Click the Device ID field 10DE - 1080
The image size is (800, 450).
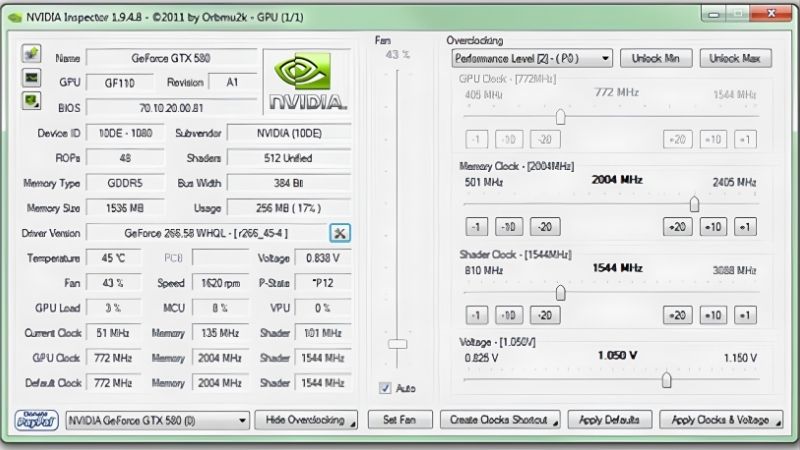click(x=125, y=133)
